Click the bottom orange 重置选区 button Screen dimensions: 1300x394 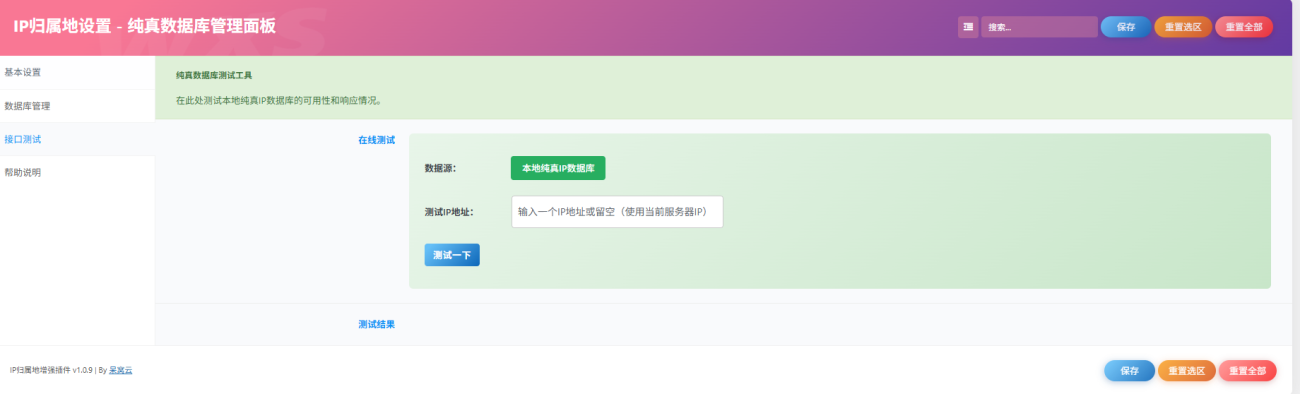1187,371
